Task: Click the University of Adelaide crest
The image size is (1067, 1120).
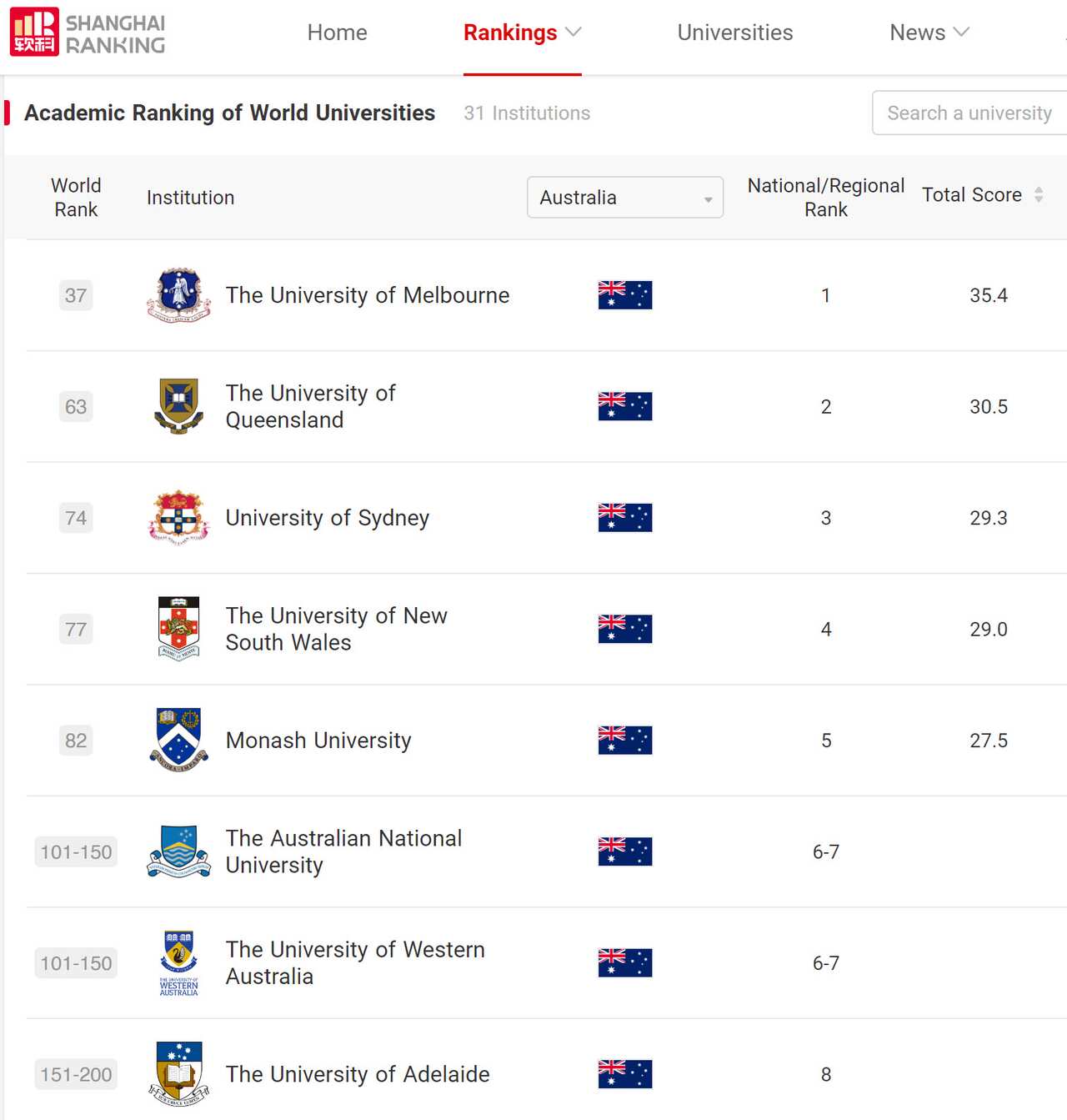Action: pyautogui.click(x=178, y=1074)
